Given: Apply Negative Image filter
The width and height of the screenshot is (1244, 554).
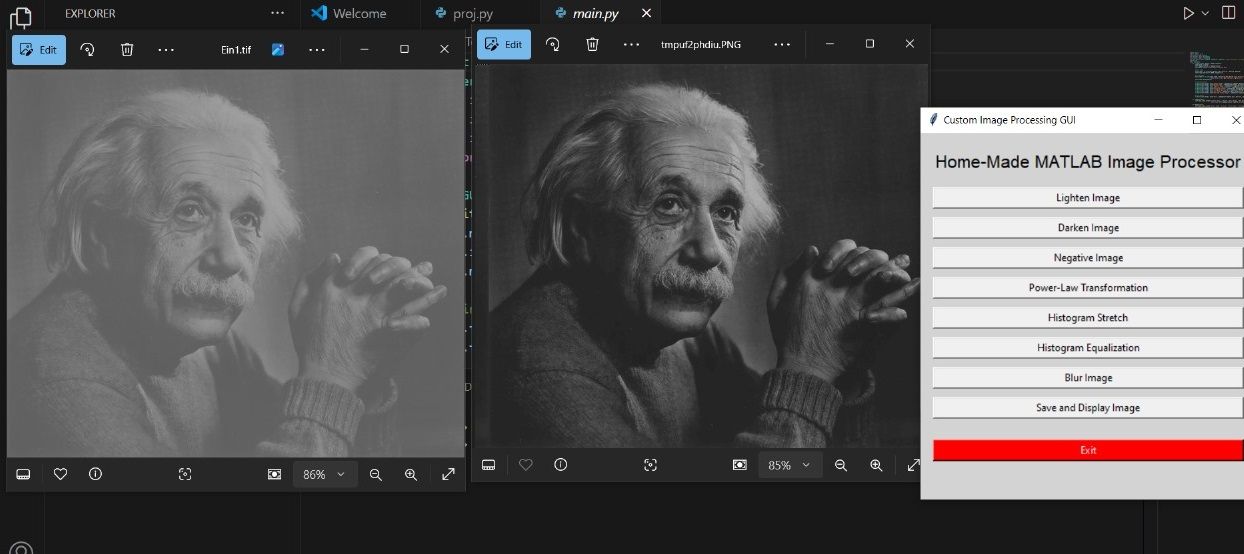Looking at the screenshot, I should point(1088,258).
